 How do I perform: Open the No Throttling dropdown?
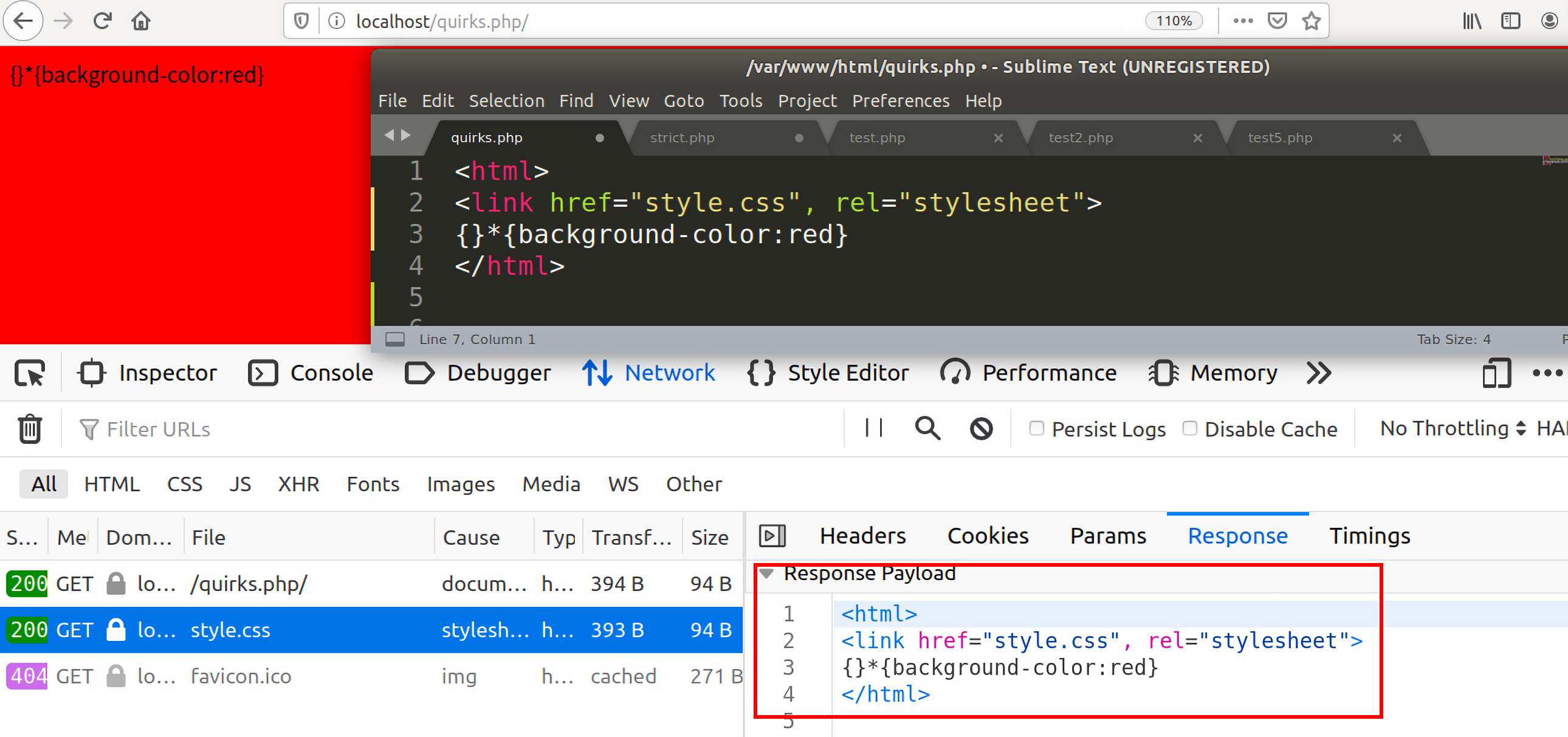point(1453,428)
